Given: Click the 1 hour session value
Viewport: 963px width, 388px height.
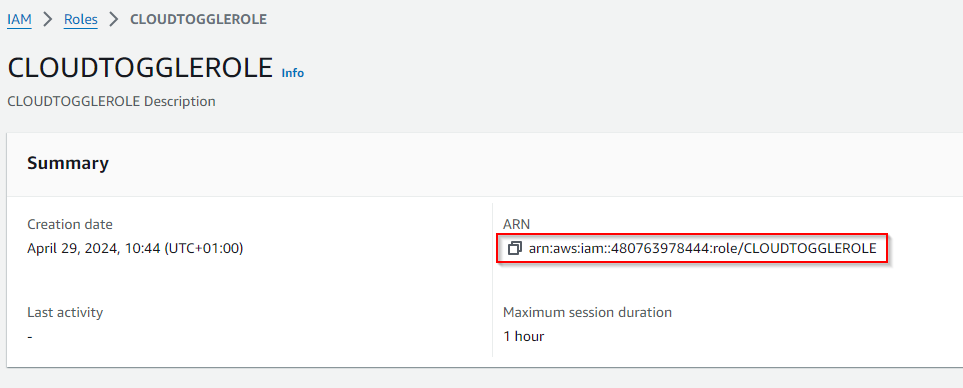Looking at the screenshot, I should 523,336.
